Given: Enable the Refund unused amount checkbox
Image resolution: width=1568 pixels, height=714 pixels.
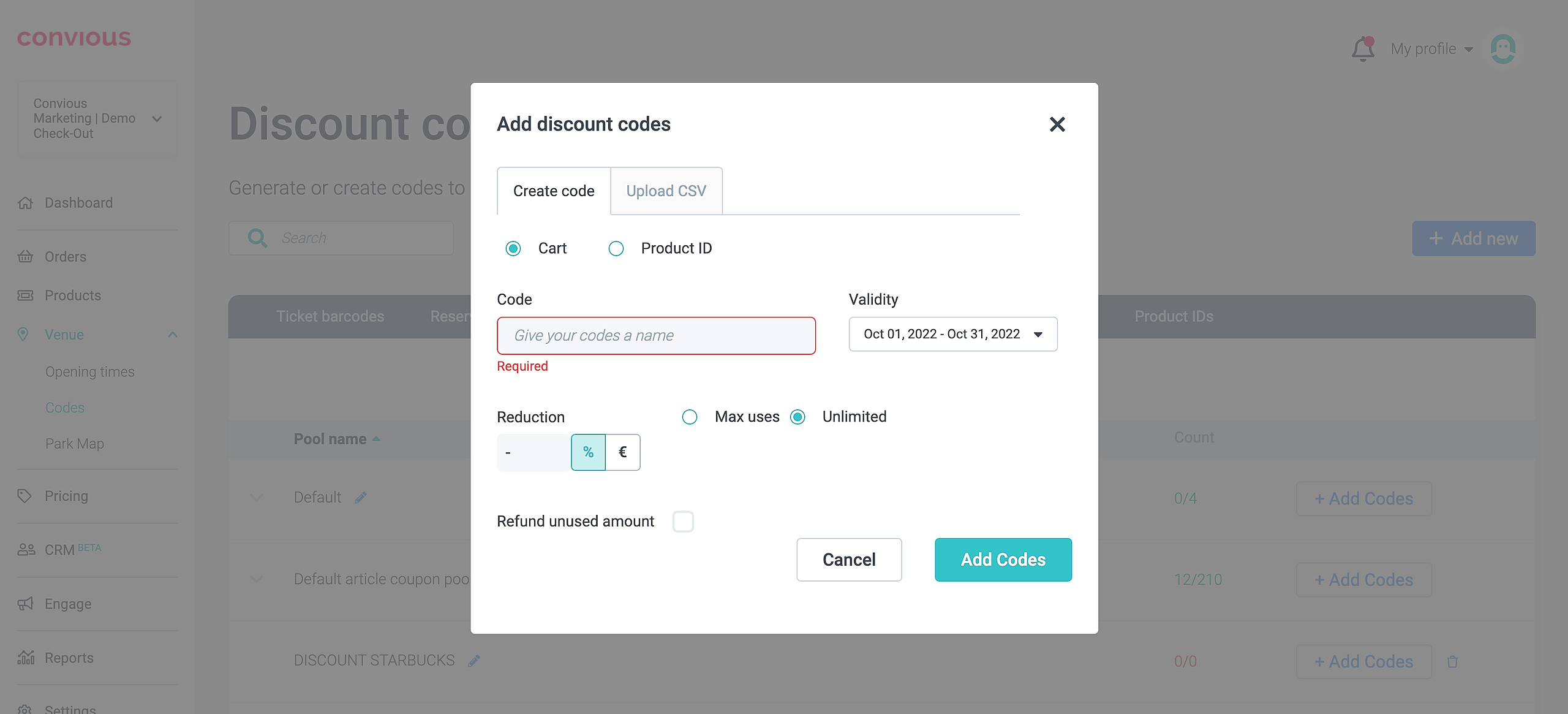Looking at the screenshot, I should (x=683, y=522).
